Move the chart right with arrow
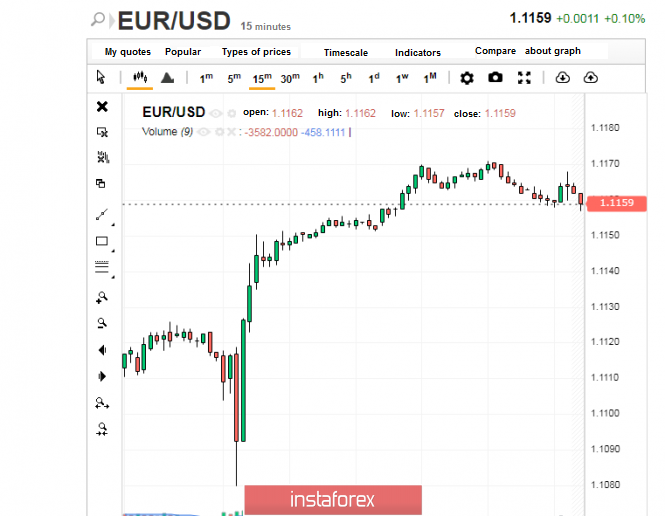The height and width of the screenshot is (516, 665). click(x=102, y=376)
